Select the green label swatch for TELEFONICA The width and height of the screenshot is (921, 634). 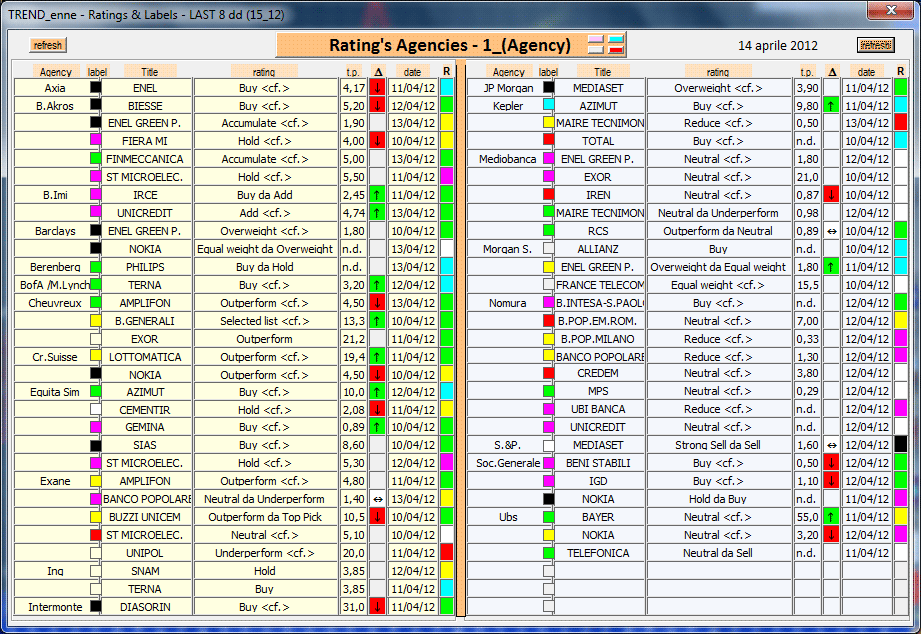click(549, 552)
